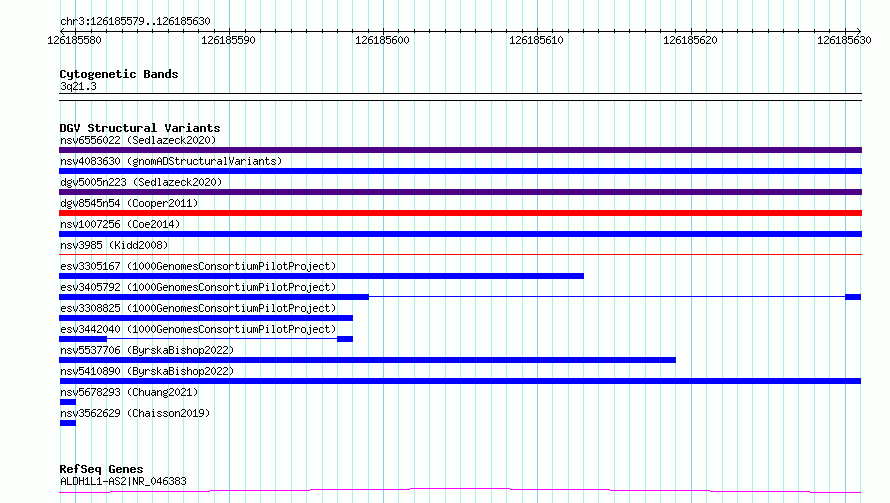Click ruler coordinate 126185590
890x503 pixels.
click(228, 40)
